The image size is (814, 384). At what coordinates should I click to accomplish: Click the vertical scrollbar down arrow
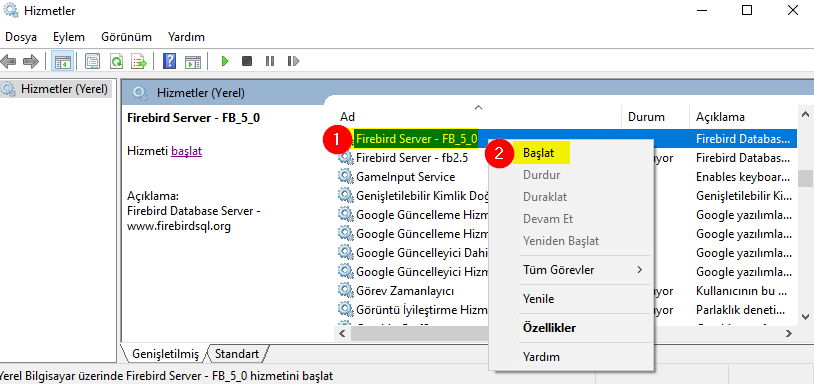pos(805,316)
